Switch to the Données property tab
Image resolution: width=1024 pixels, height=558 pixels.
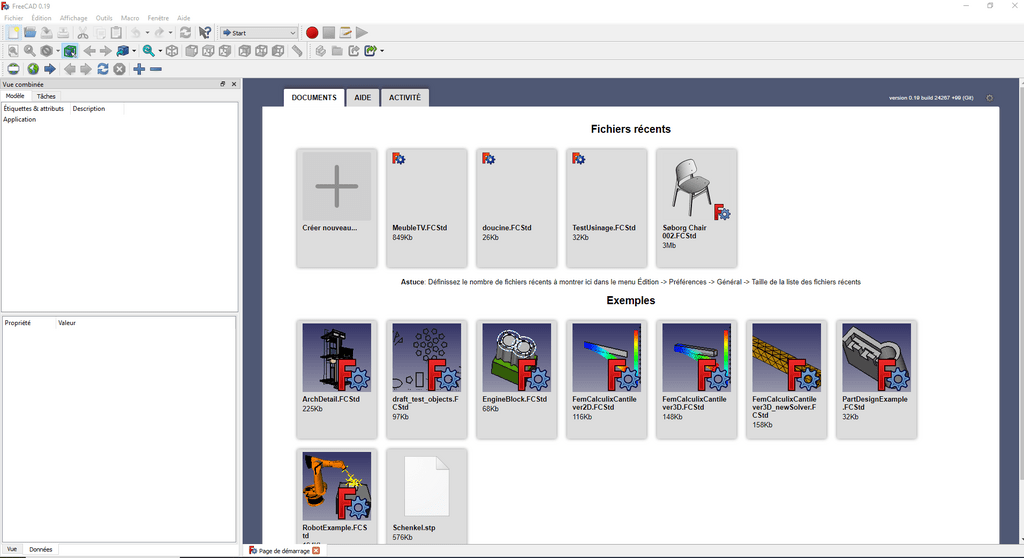click(x=40, y=550)
